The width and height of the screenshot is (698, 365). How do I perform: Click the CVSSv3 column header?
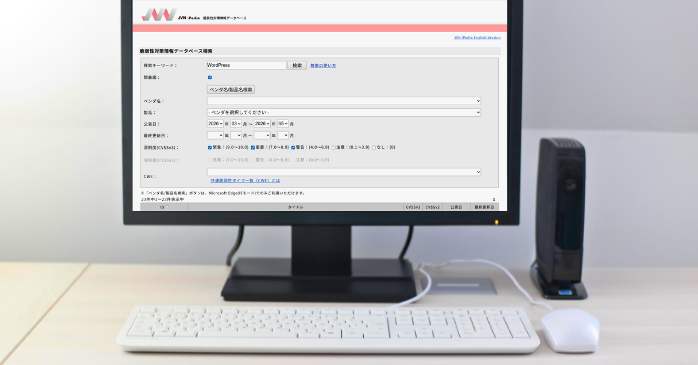pos(413,207)
